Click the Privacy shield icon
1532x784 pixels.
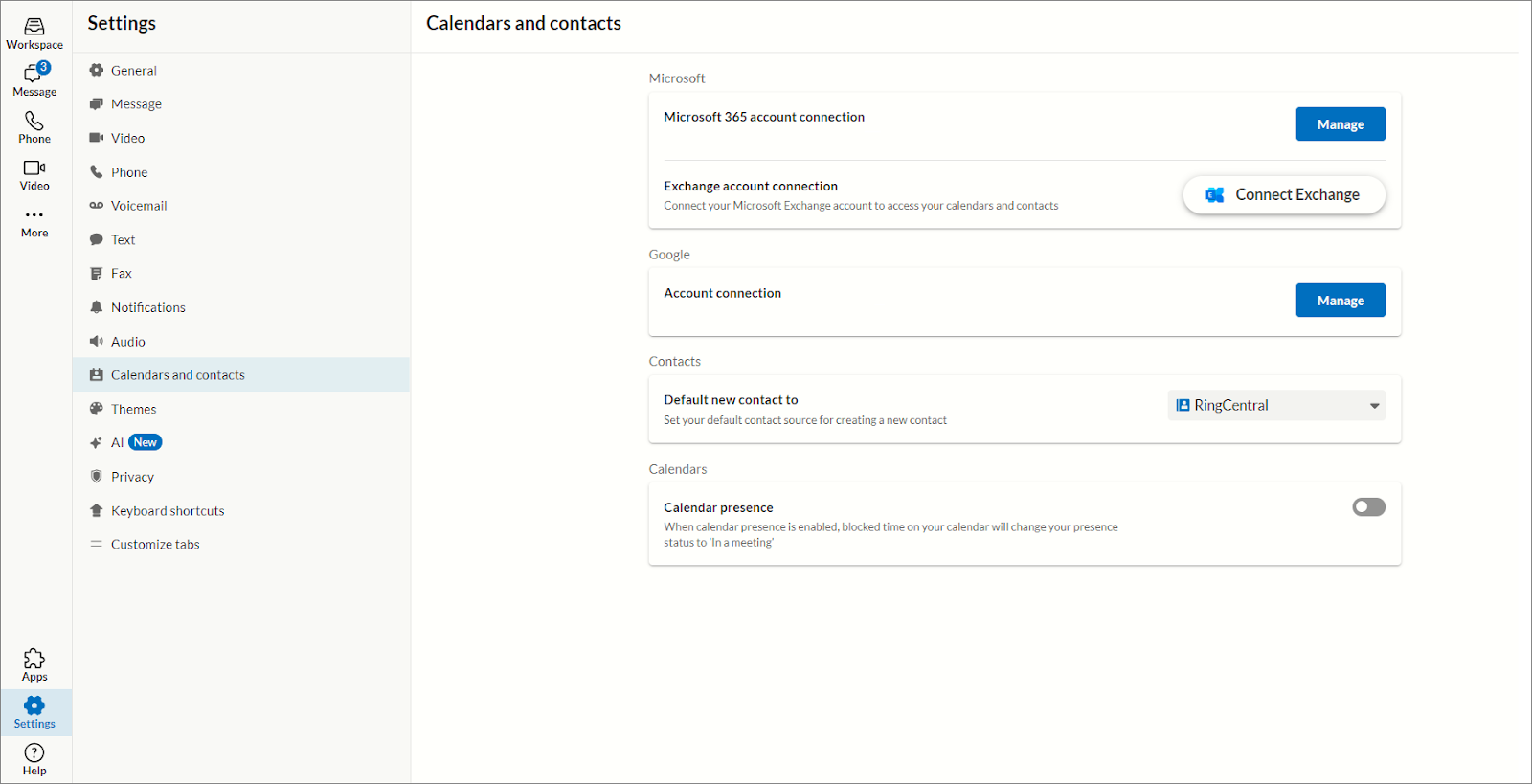[96, 477]
